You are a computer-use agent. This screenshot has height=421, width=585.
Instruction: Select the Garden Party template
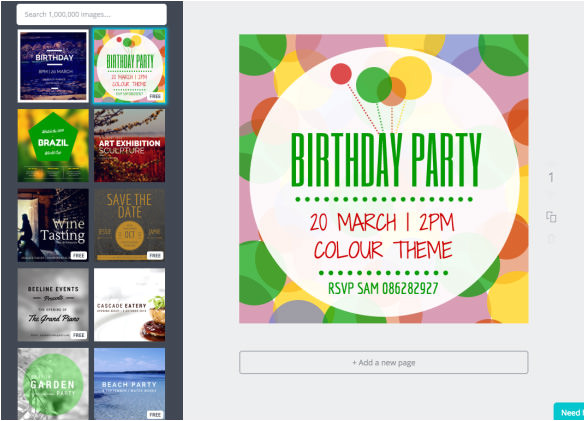tap(53, 384)
